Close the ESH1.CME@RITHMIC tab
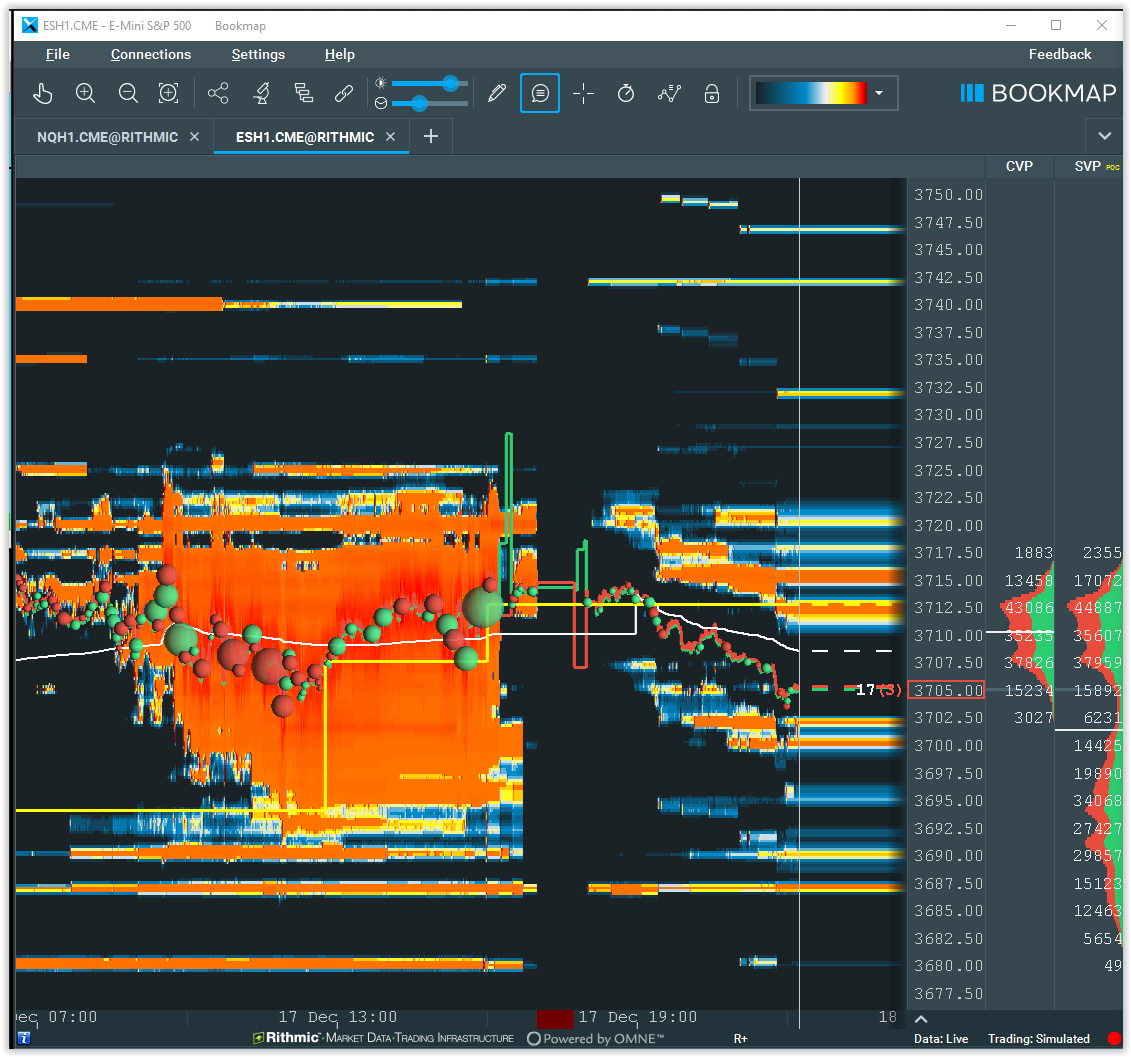The height and width of the screenshot is (1057, 1131). (x=390, y=136)
